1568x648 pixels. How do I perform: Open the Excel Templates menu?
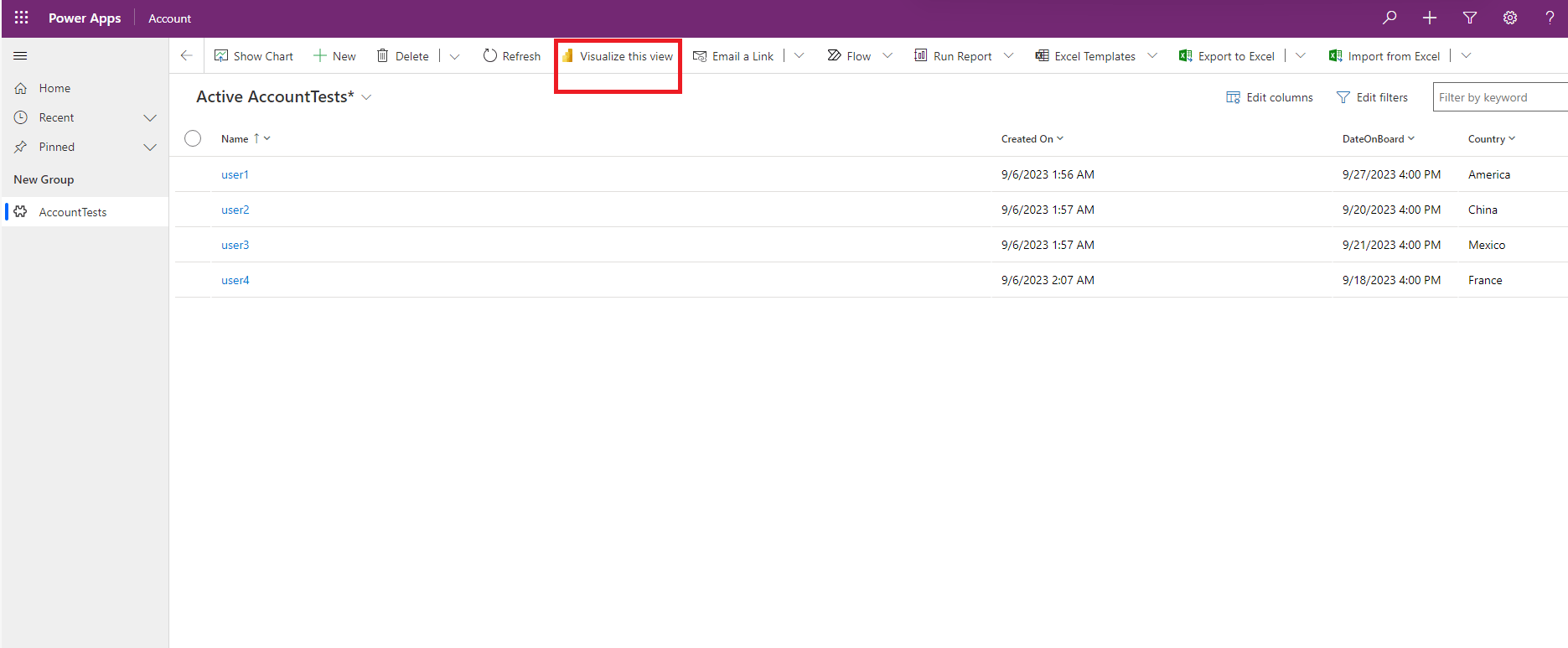pyautogui.click(x=1096, y=56)
